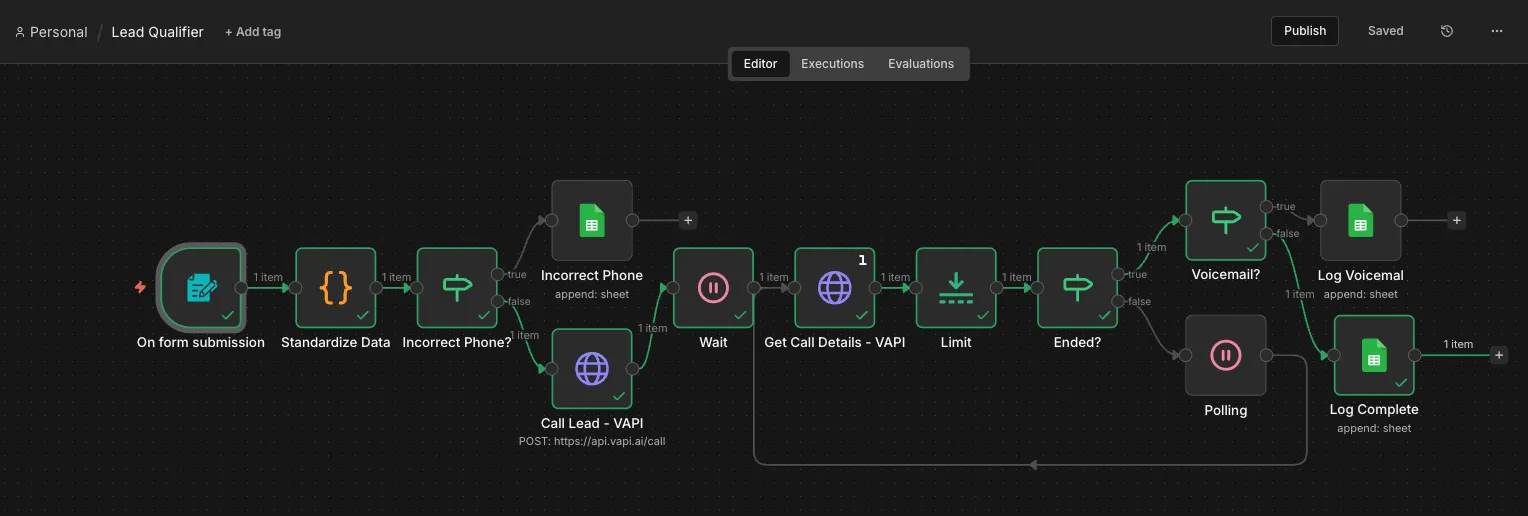Switch to the Executions tab
The height and width of the screenshot is (516, 1528).
(832, 64)
